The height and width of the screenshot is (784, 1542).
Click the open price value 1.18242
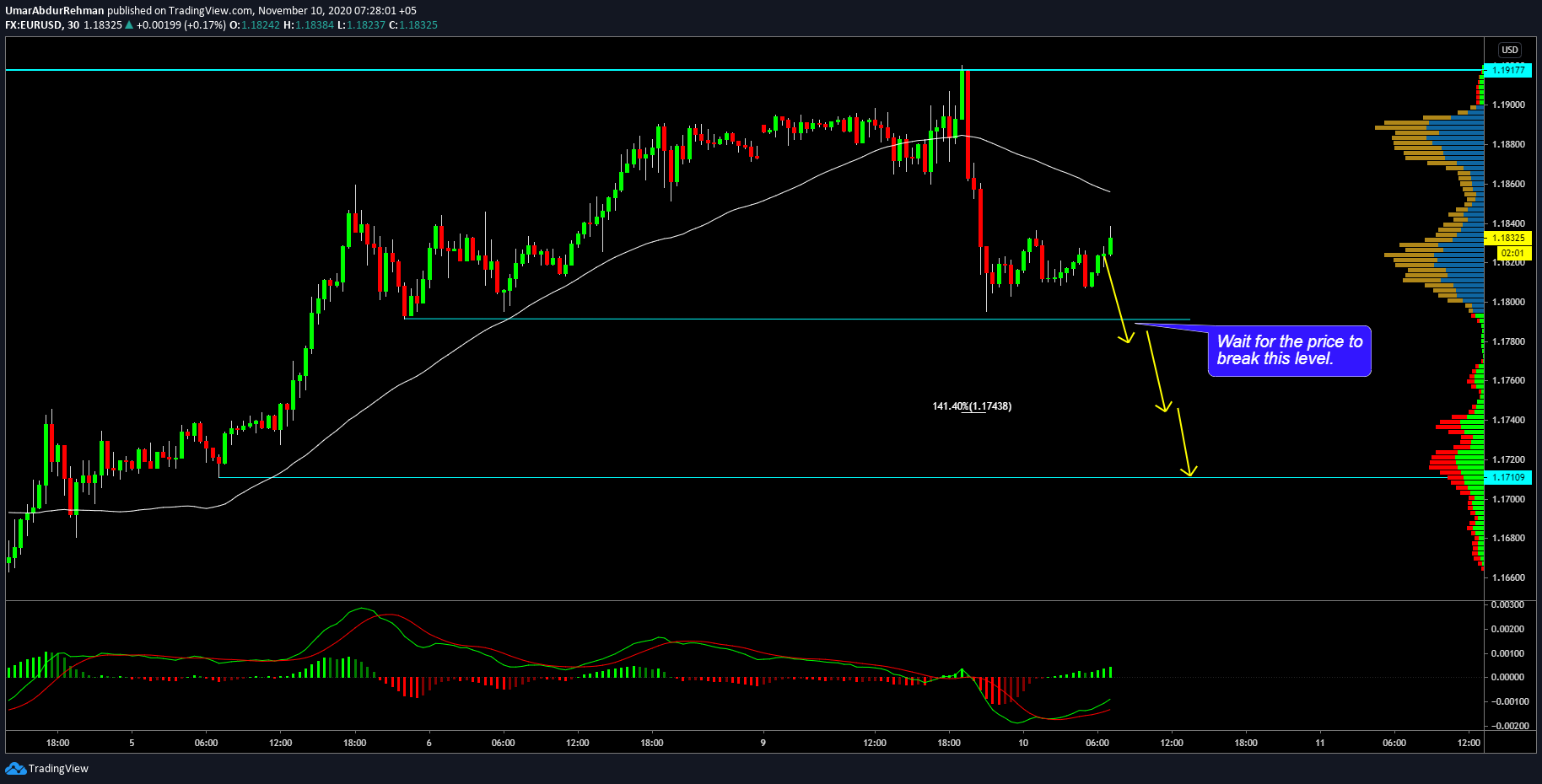coord(261,25)
